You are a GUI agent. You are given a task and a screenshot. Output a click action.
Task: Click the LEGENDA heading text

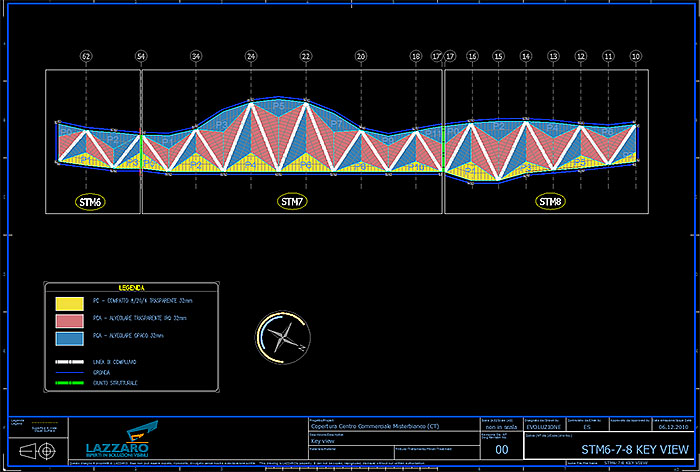point(132,287)
